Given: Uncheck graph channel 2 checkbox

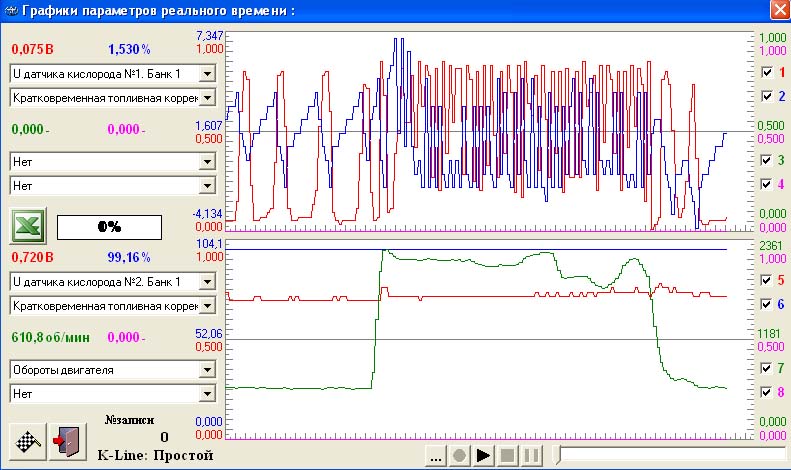Looking at the screenshot, I should 766,97.
